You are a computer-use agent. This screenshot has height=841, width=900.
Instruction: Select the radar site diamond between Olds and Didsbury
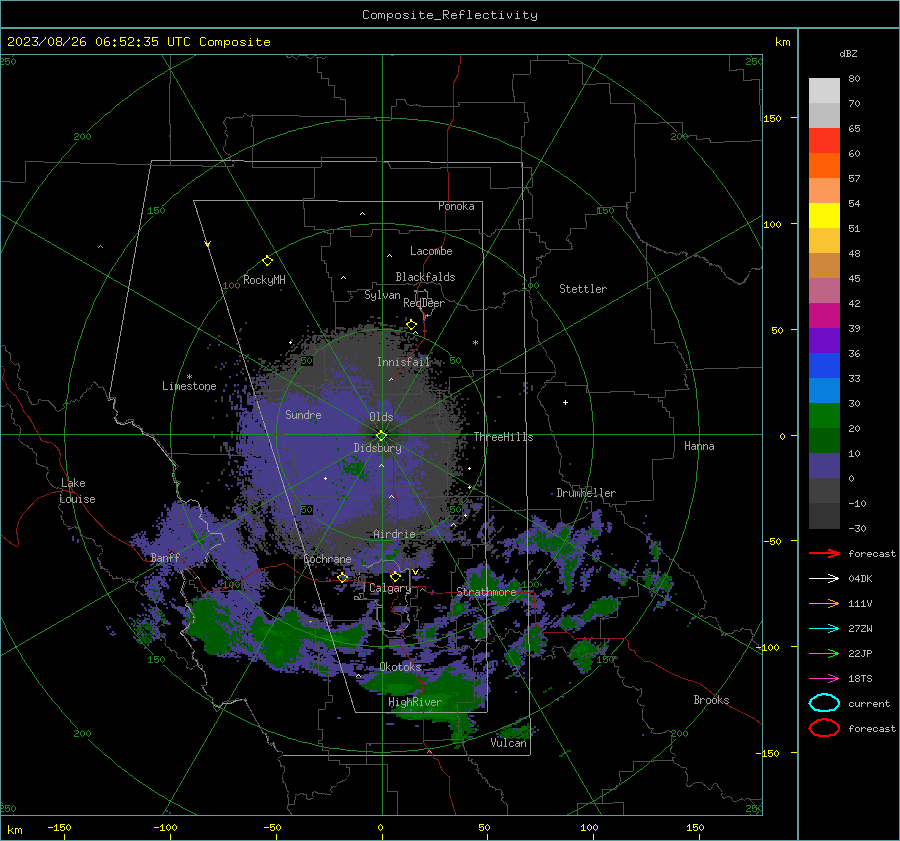(x=382, y=436)
